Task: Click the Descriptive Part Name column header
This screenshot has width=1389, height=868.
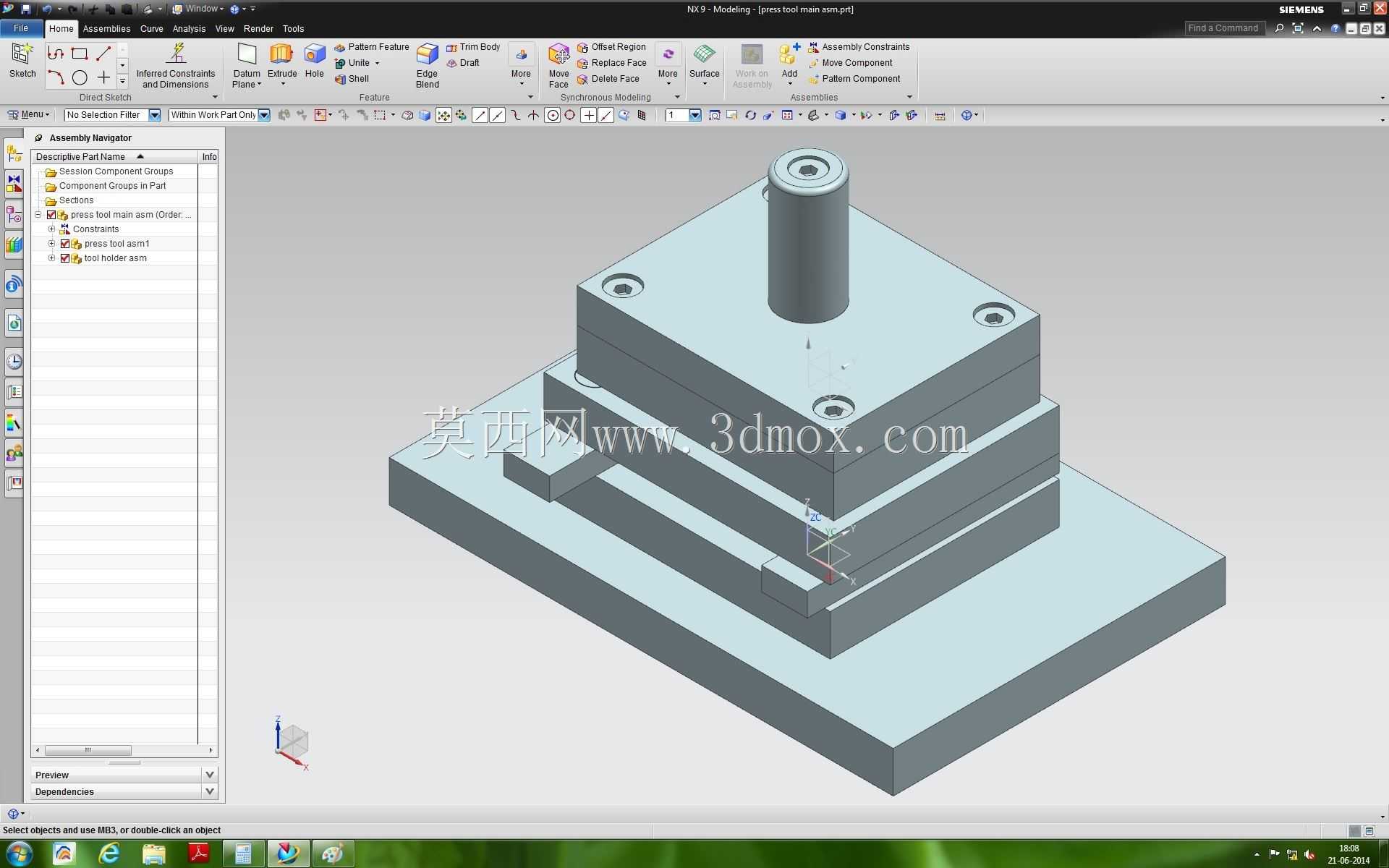Action: tap(115, 156)
